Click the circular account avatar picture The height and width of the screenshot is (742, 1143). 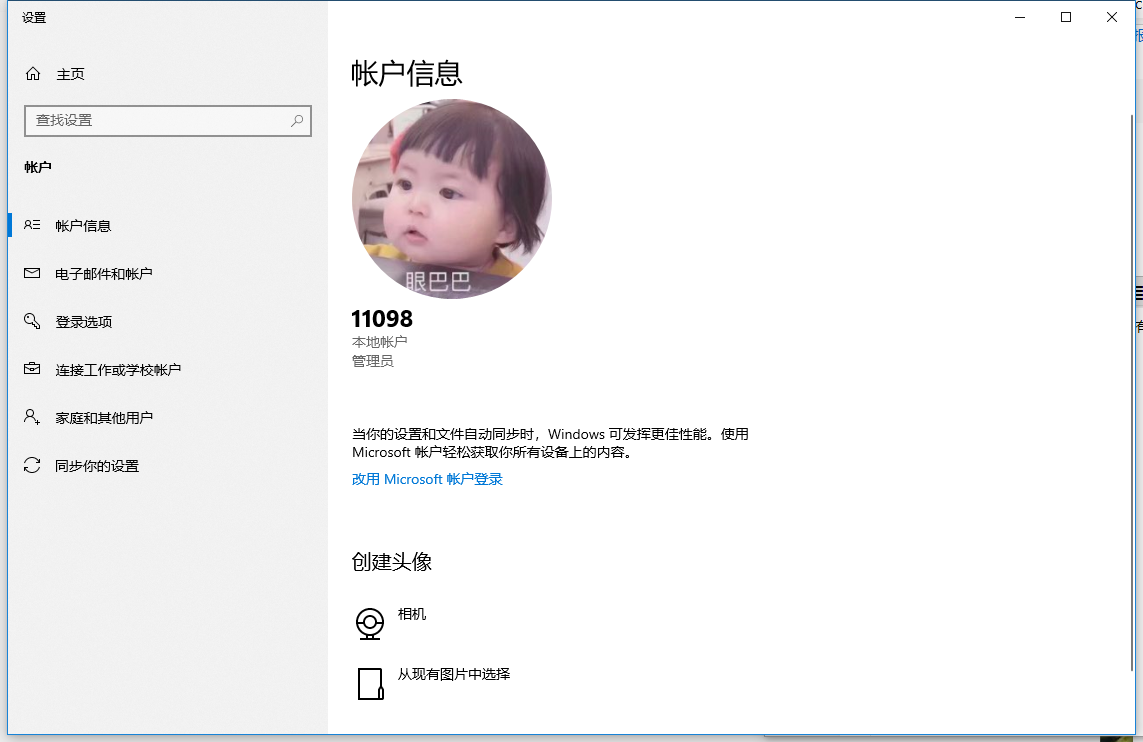(451, 199)
